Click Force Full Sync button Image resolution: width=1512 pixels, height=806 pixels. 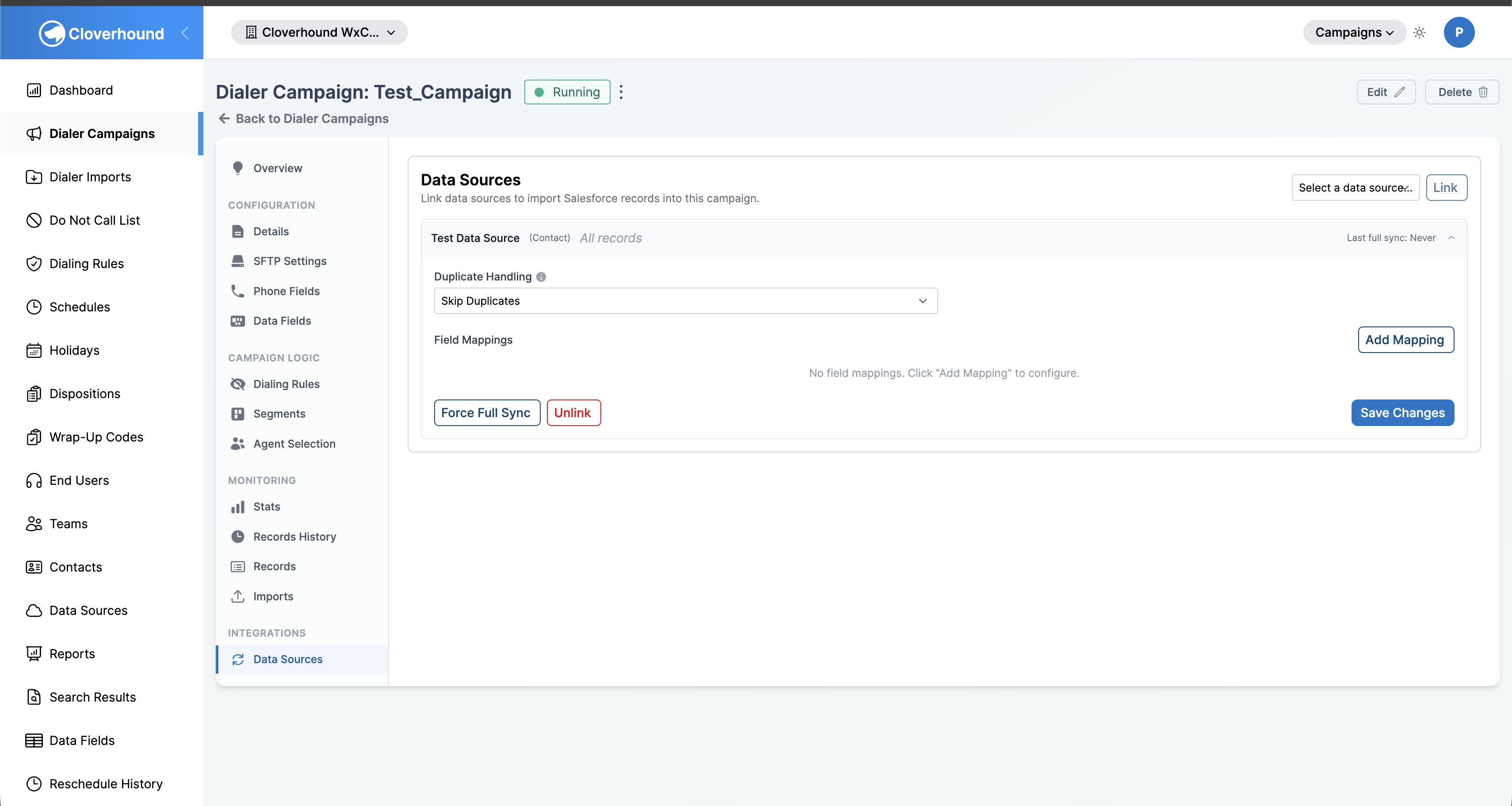click(487, 413)
